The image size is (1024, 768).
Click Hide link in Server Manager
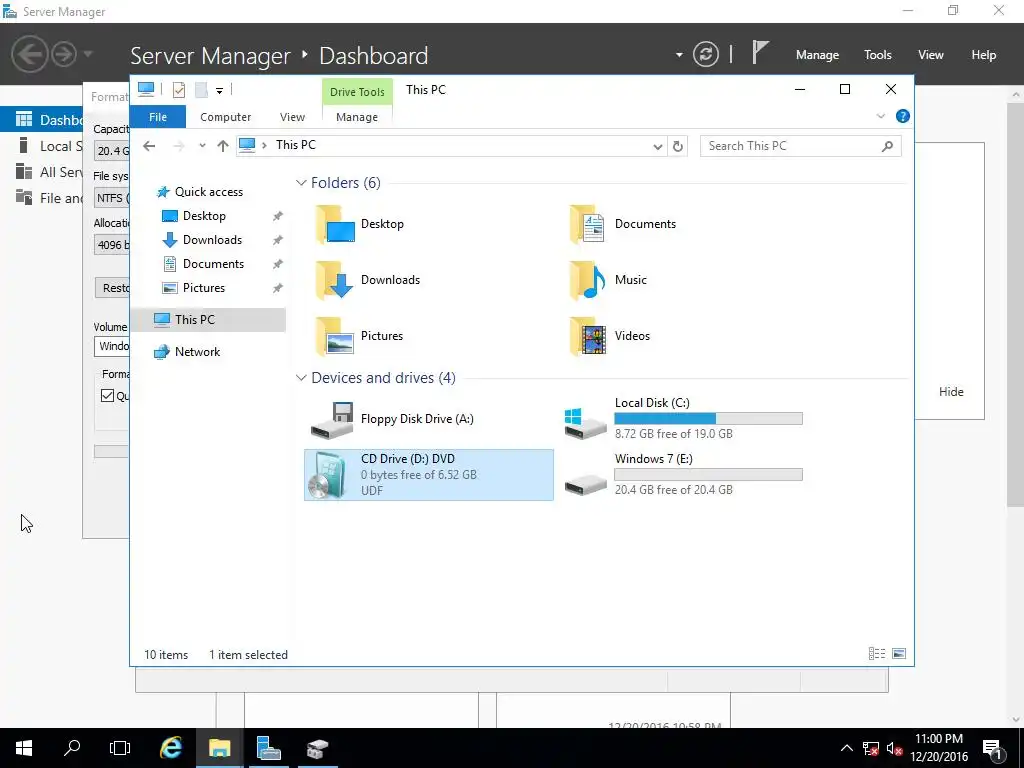click(x=951, y=392)
